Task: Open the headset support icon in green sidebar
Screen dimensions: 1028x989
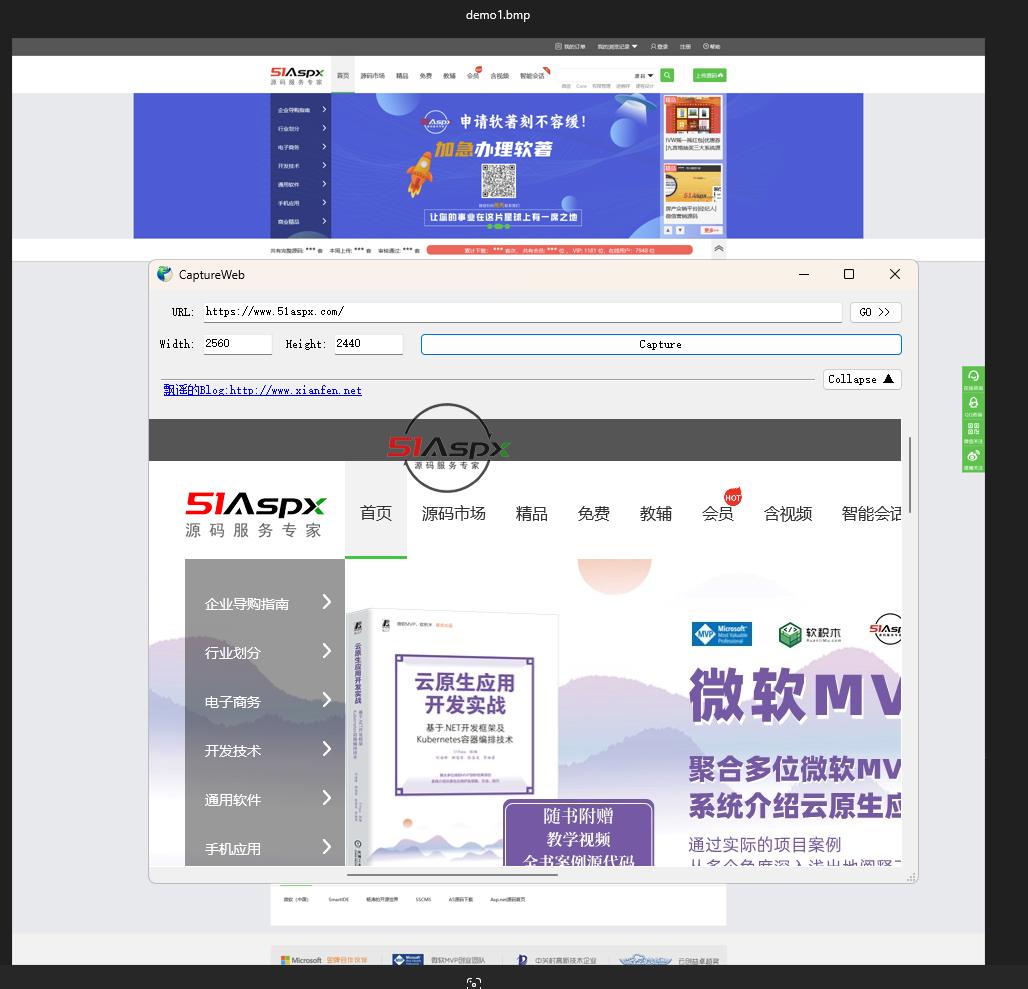Action: [x=973, y=376]
